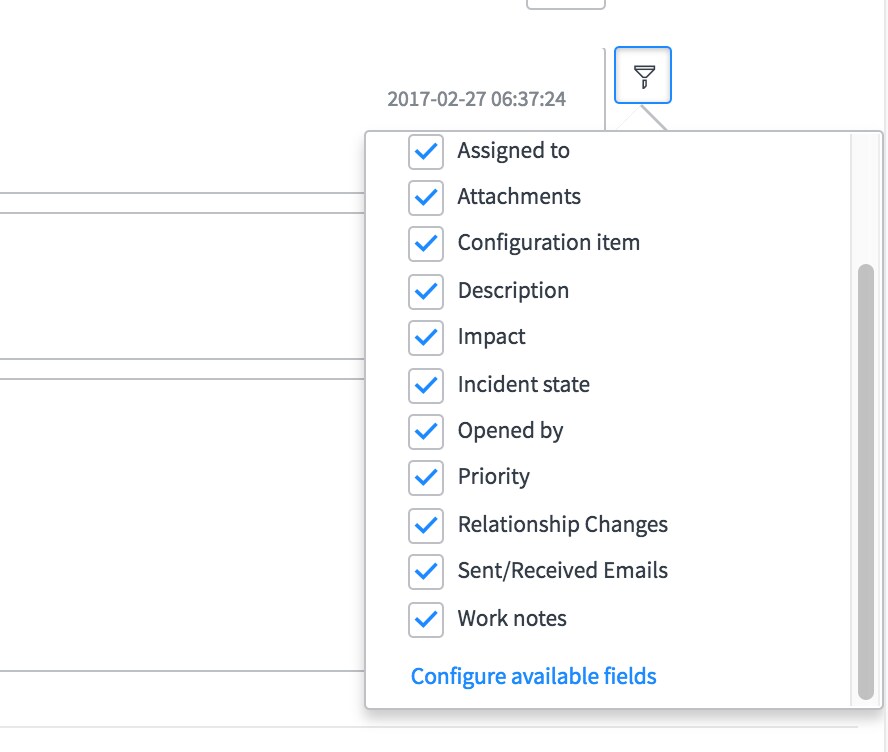
Task: Uncheck the Attachments checkbox
Action: click(x=426, y=198)
